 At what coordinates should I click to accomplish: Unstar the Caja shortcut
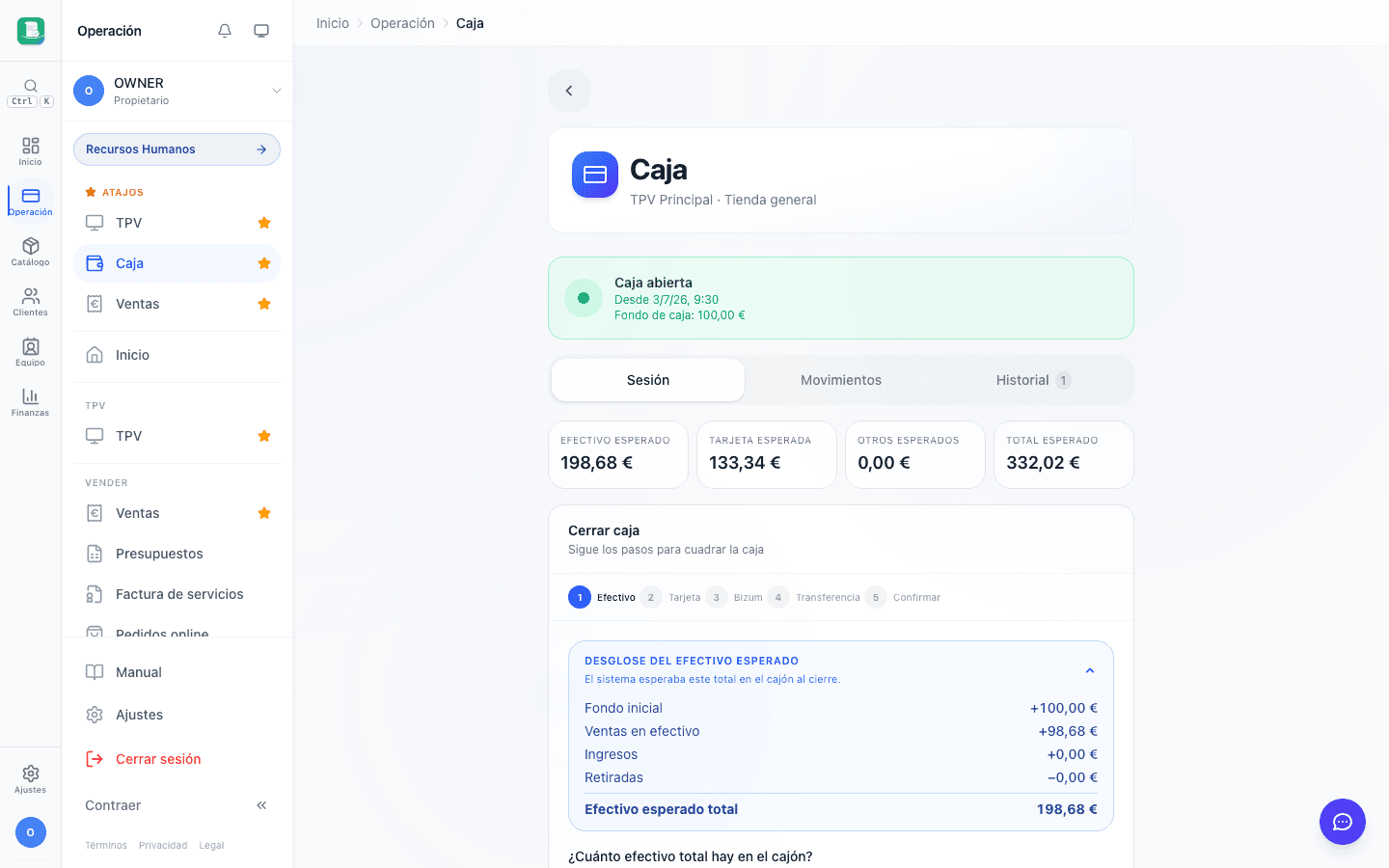[264, 263]
